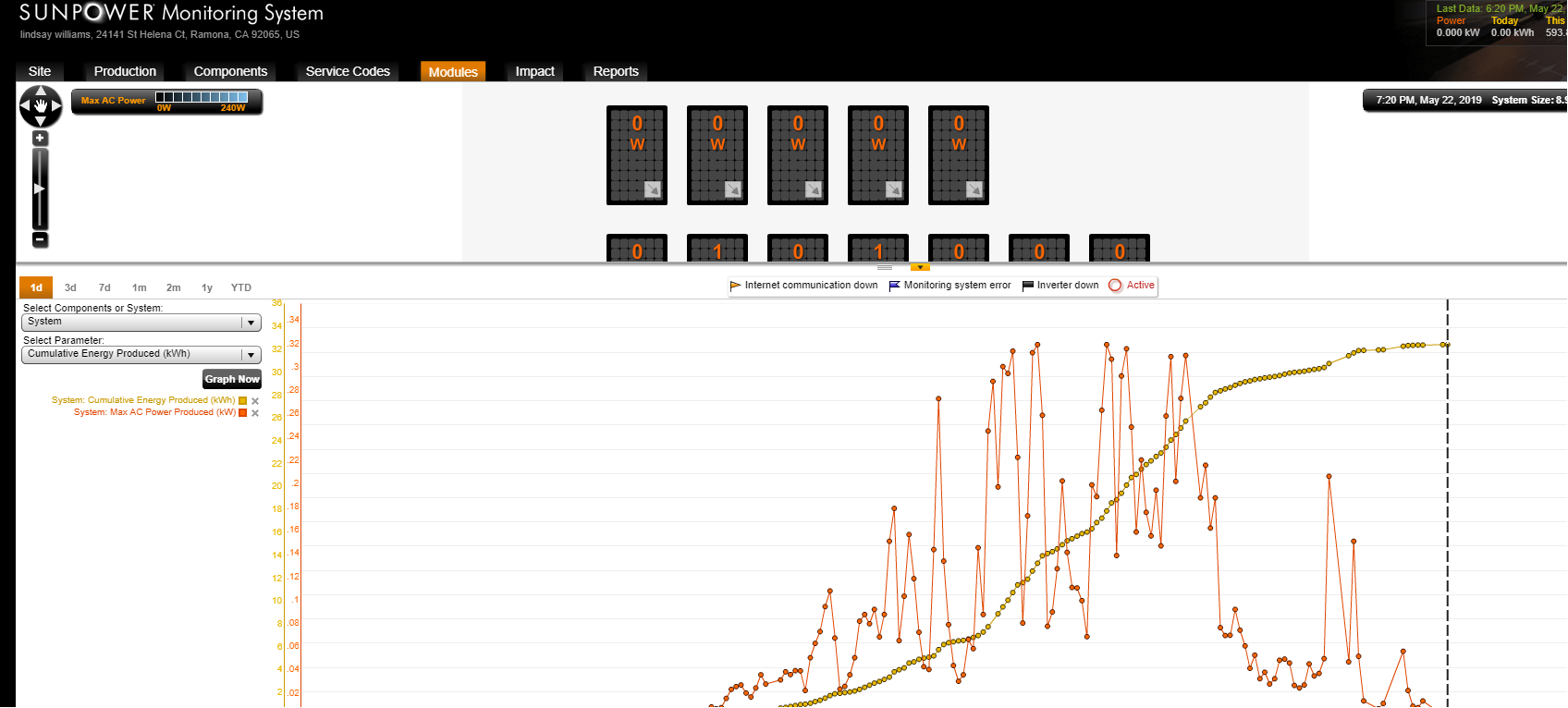Image resolution: width=1568 pixels, height=708 pixels.
Task: Pan the module view right
Action: click(55, 106)
